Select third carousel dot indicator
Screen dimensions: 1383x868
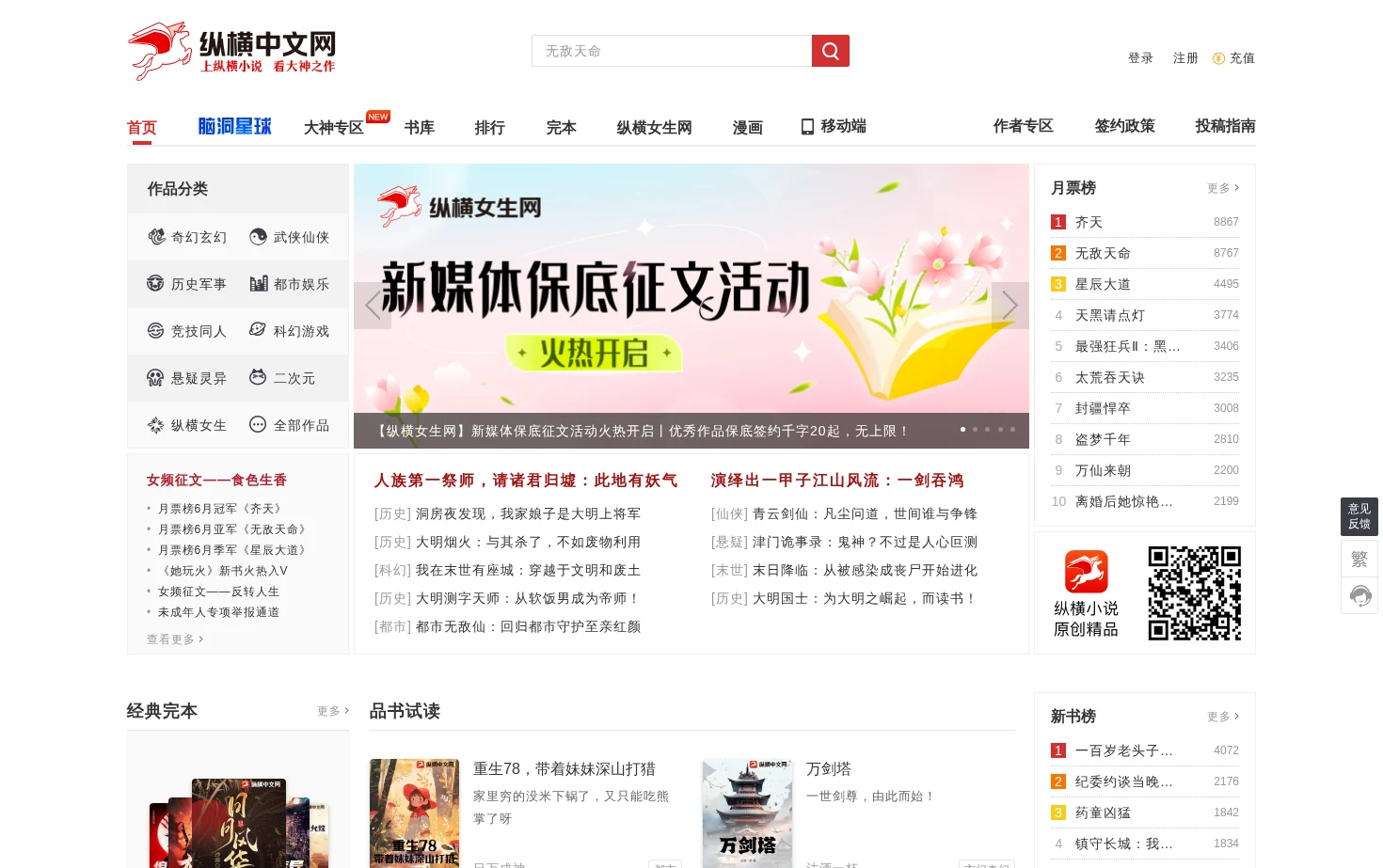[988, 429]
